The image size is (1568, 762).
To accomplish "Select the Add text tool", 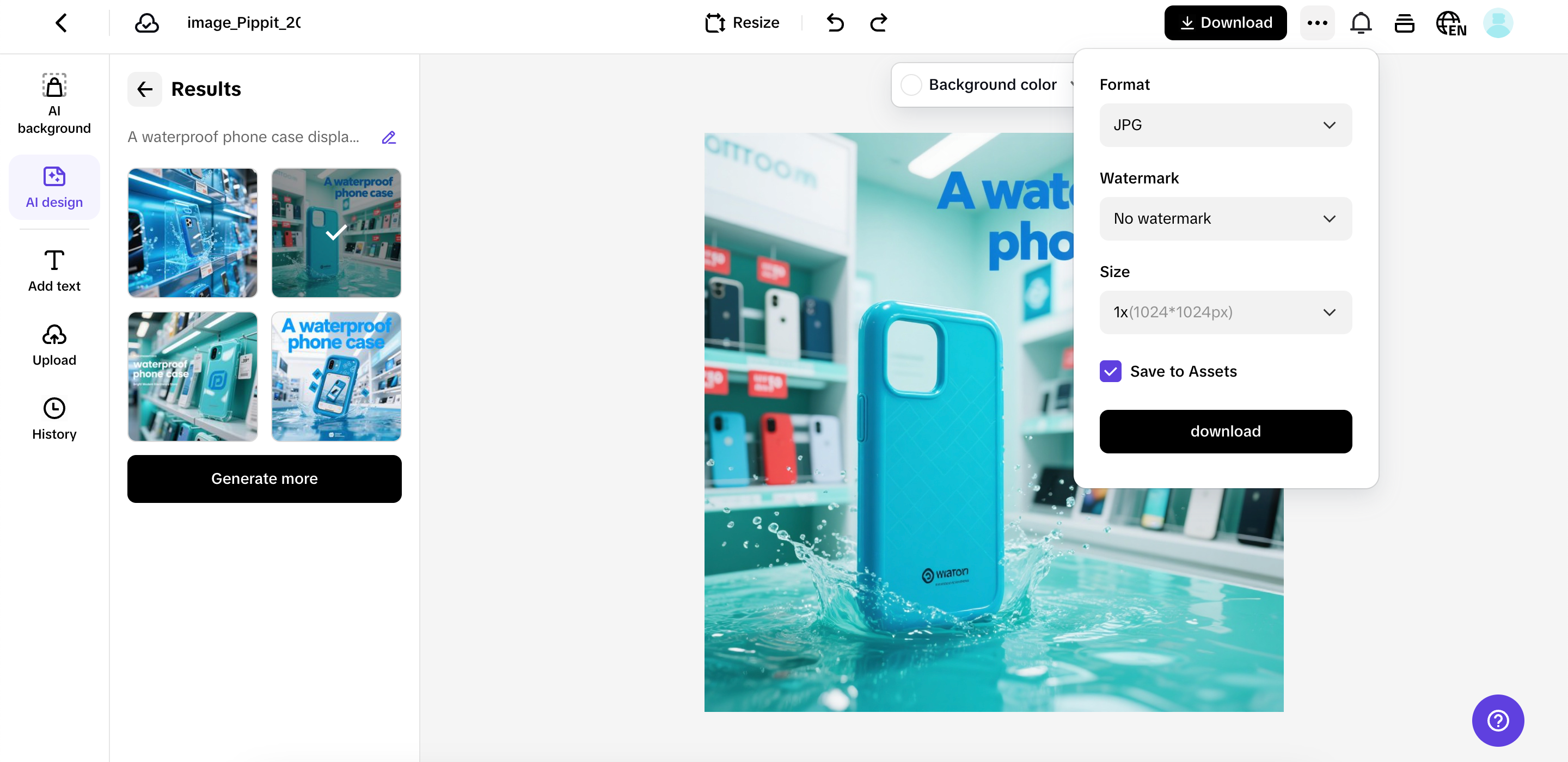I will click(54, 271).
